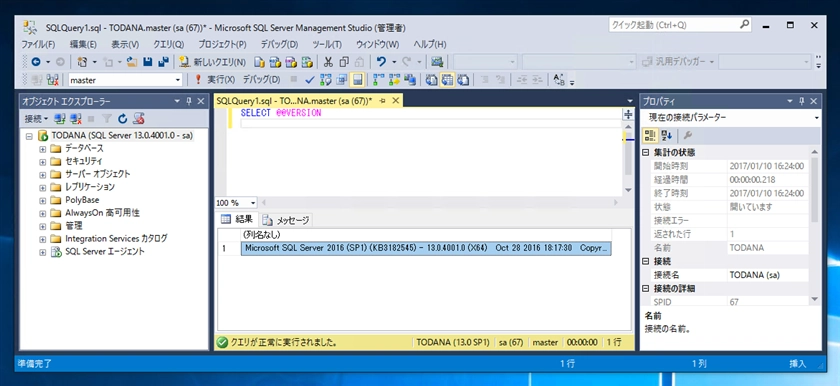Open the master database dropdown
This screenshot has width=840, height=386.
[178, 80]
